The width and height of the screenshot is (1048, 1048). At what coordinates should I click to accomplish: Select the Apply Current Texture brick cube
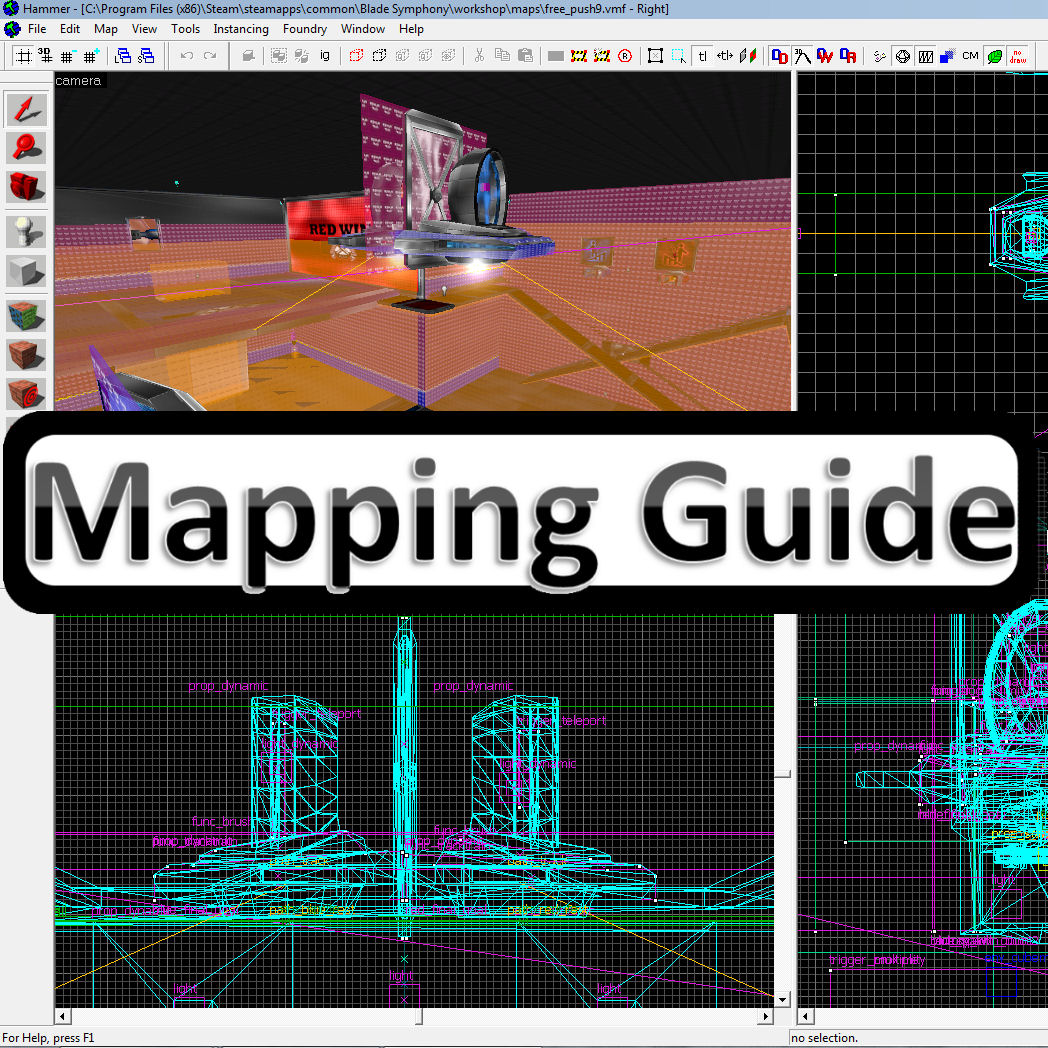click(x=26, y=355)
